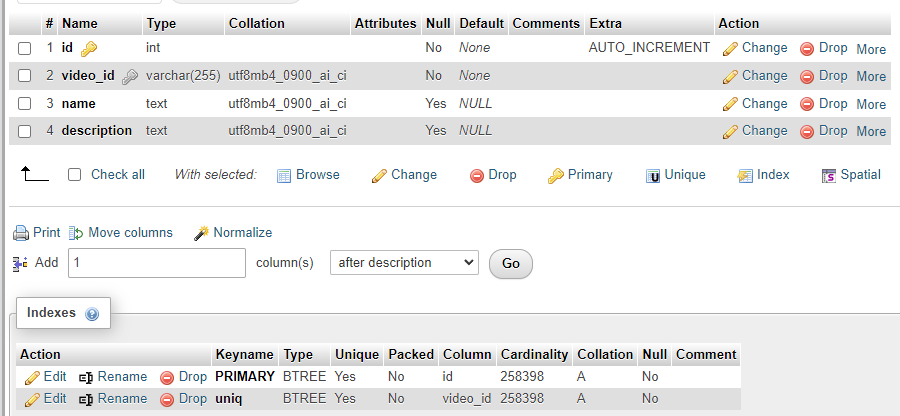Tick the description column checkbox
Viewport: 900px width, 416px height.
[25, 131]
